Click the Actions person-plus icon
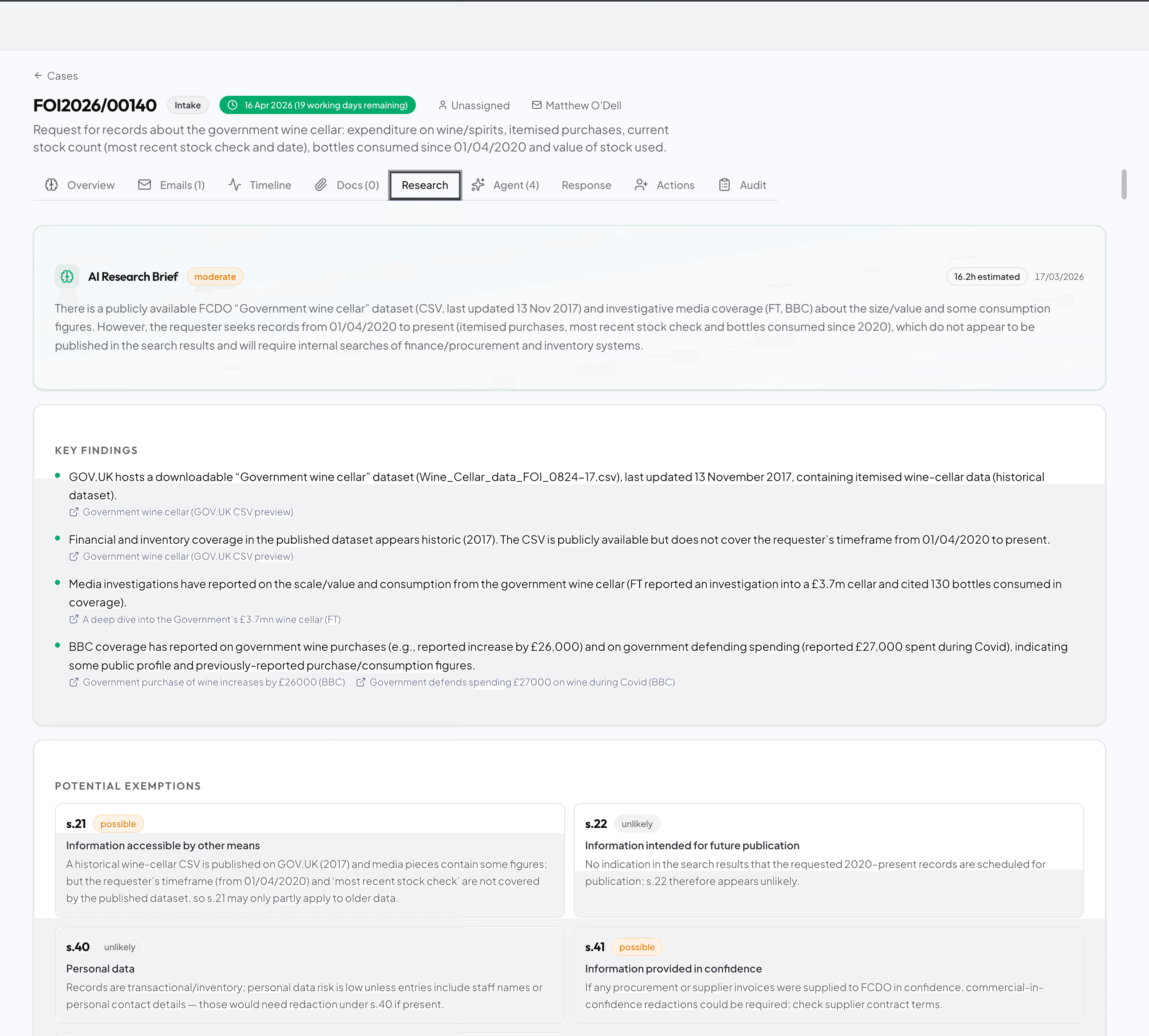 coord(642,185)
